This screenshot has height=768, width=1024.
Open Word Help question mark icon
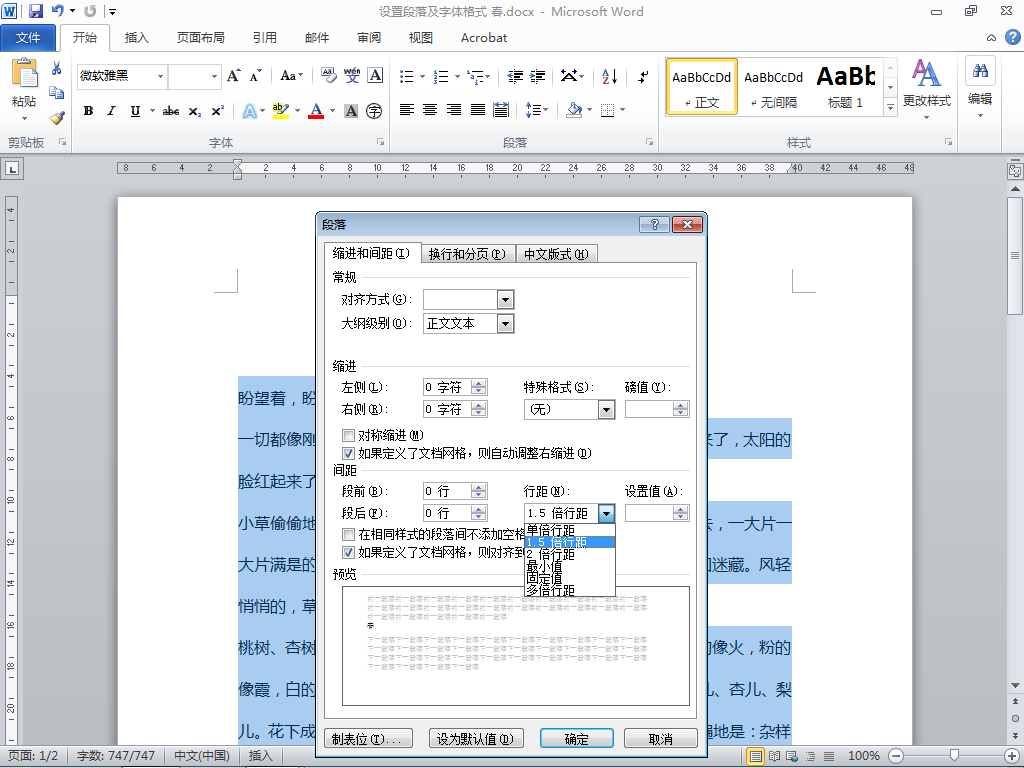(x=1012, y=37)
